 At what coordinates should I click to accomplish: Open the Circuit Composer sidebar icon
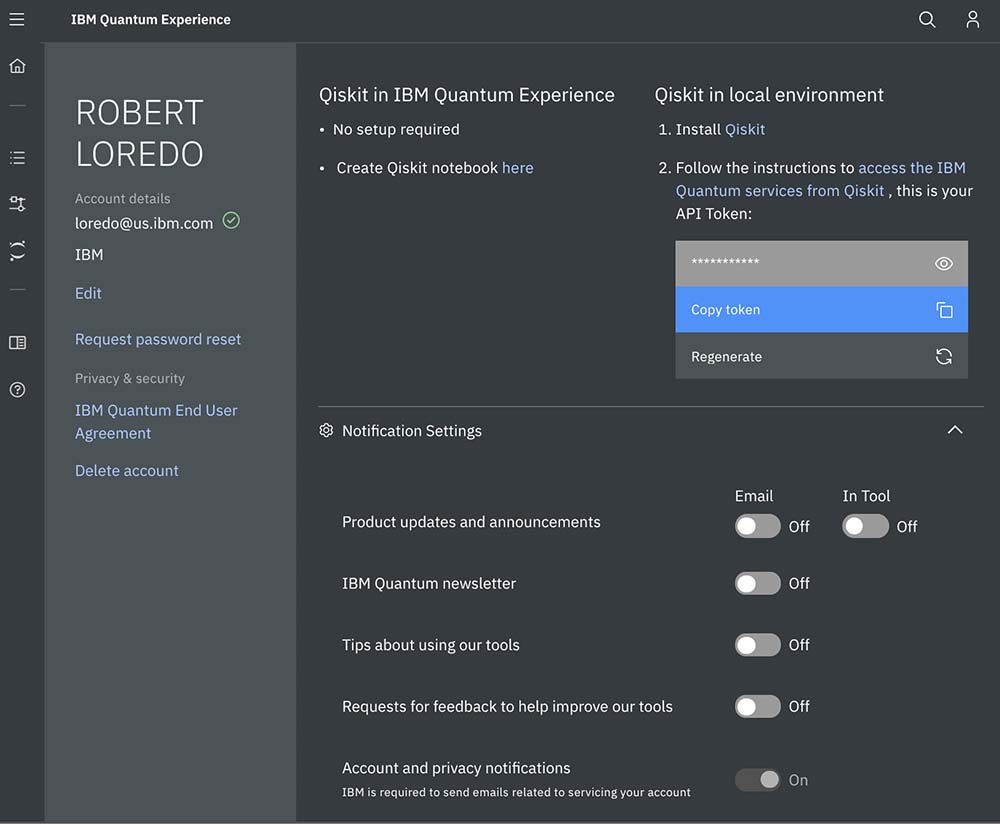click(x=17, y=204)
